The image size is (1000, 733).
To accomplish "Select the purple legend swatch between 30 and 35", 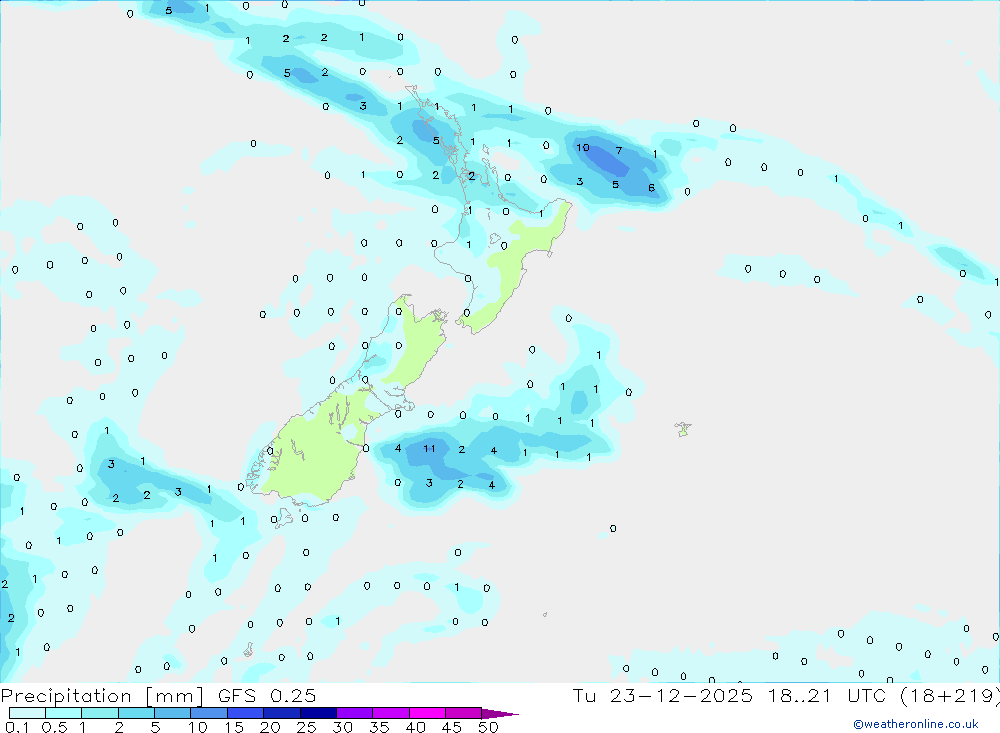I will point(355,713).
